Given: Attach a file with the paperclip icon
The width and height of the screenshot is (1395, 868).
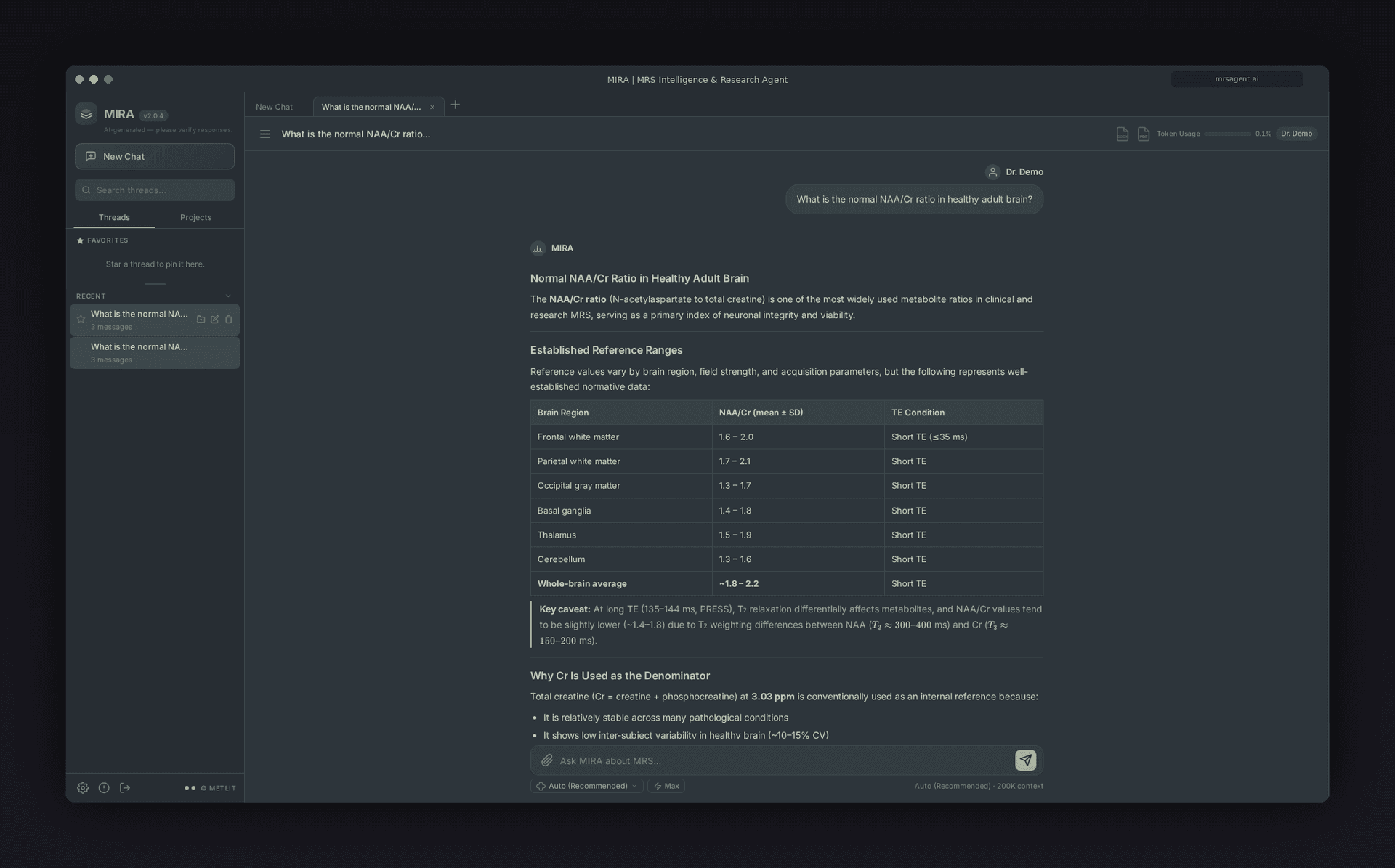Looking at the screenshot, I should click(x=547, y=760).
